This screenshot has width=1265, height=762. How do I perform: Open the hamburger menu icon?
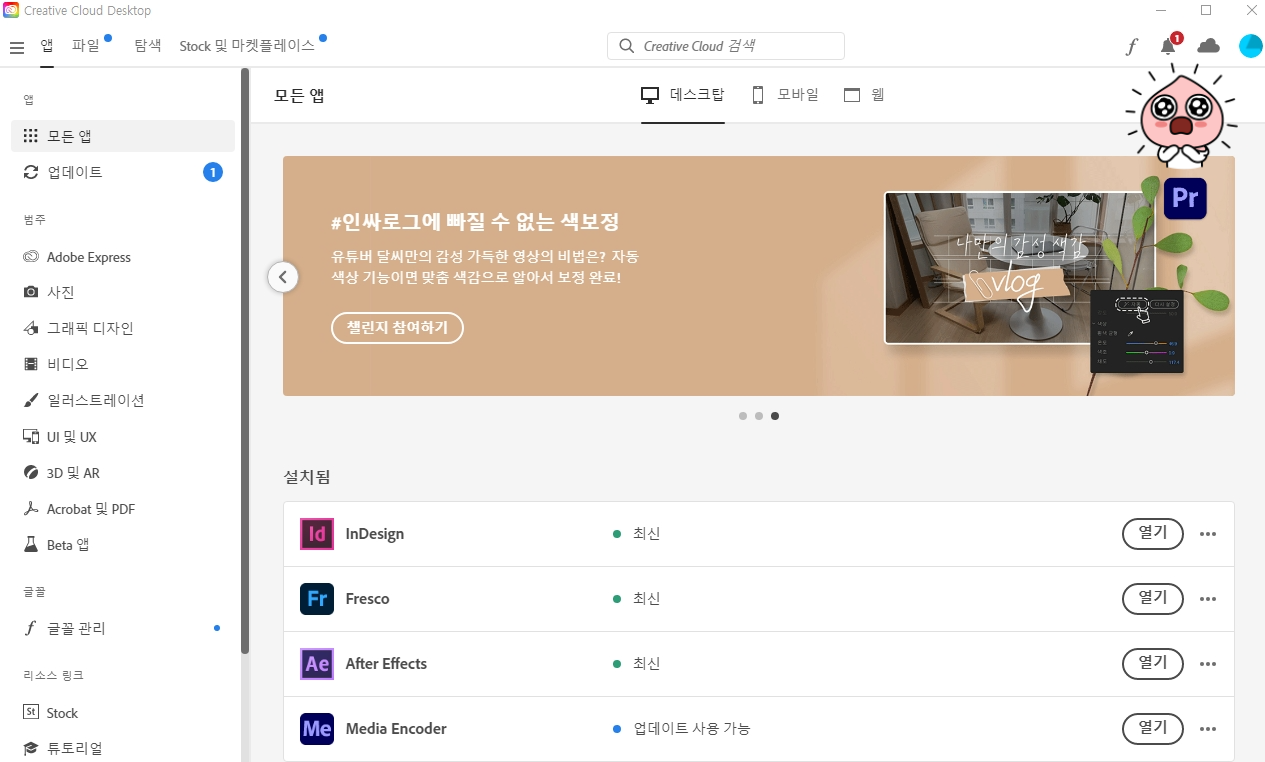point(17,47)
